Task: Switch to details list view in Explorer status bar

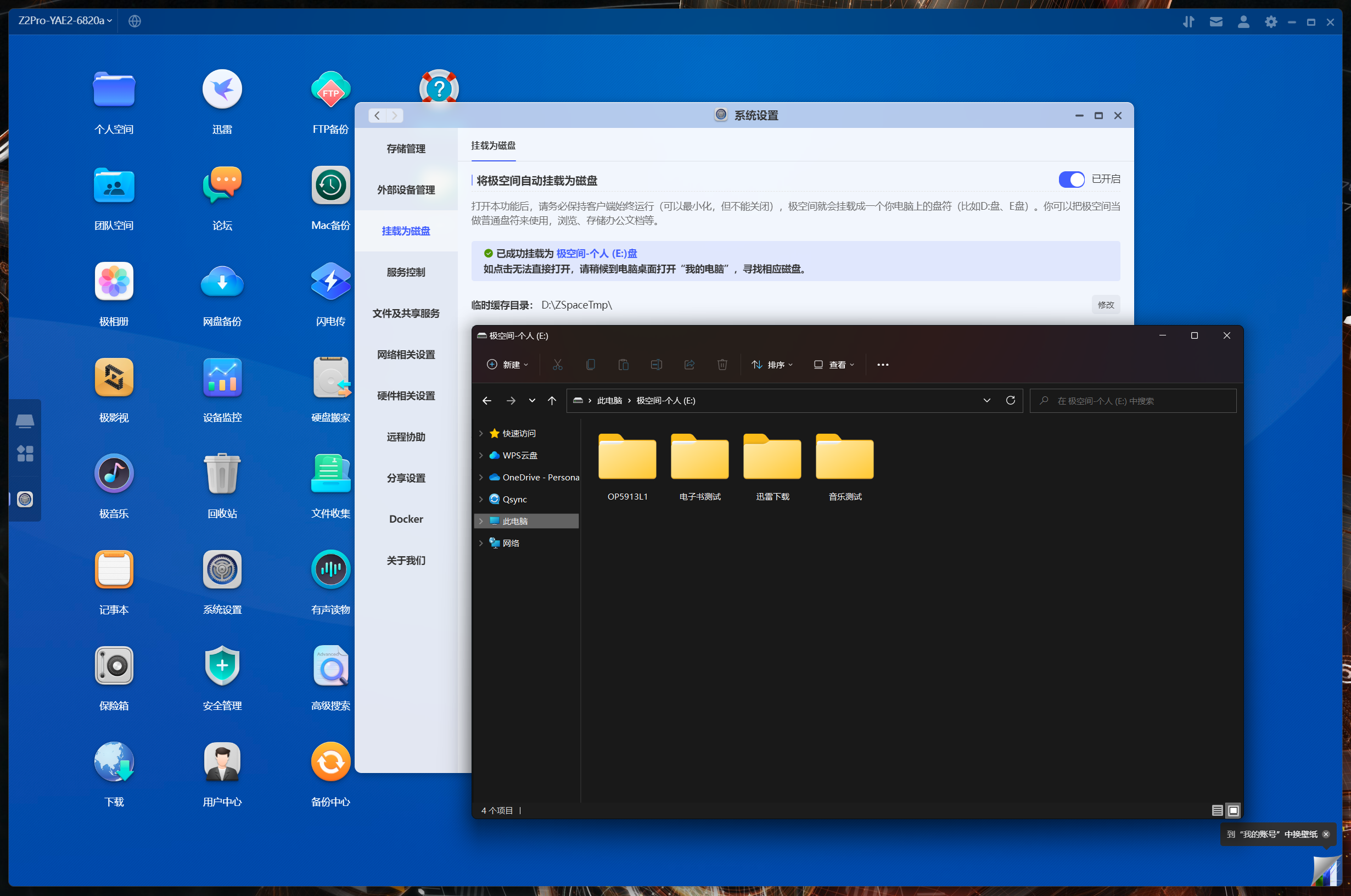Action: [x=1218, y=810]
